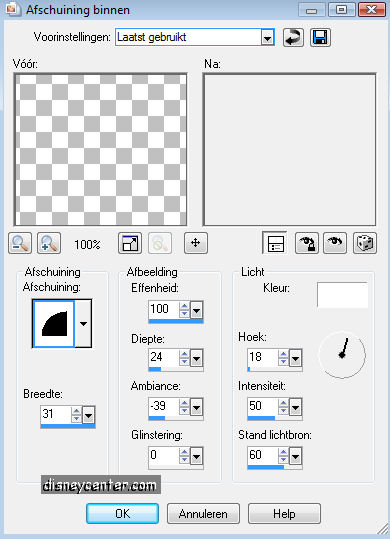Image resolution: width=390 pixels, height=539 pixels.
Task: Open the Voorinstellingen preset dropdown
Action: tap(267, 37)
